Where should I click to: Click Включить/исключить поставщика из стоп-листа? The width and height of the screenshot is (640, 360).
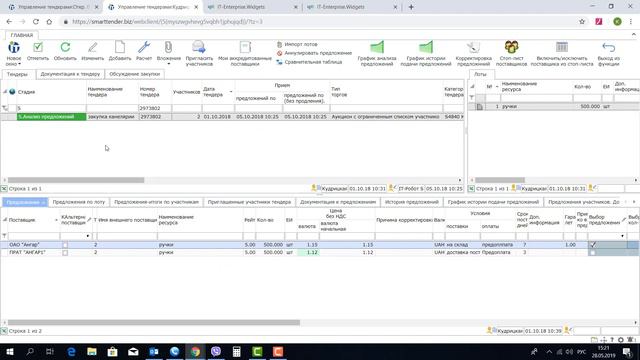pyautogui.click(x=562, y=53)
